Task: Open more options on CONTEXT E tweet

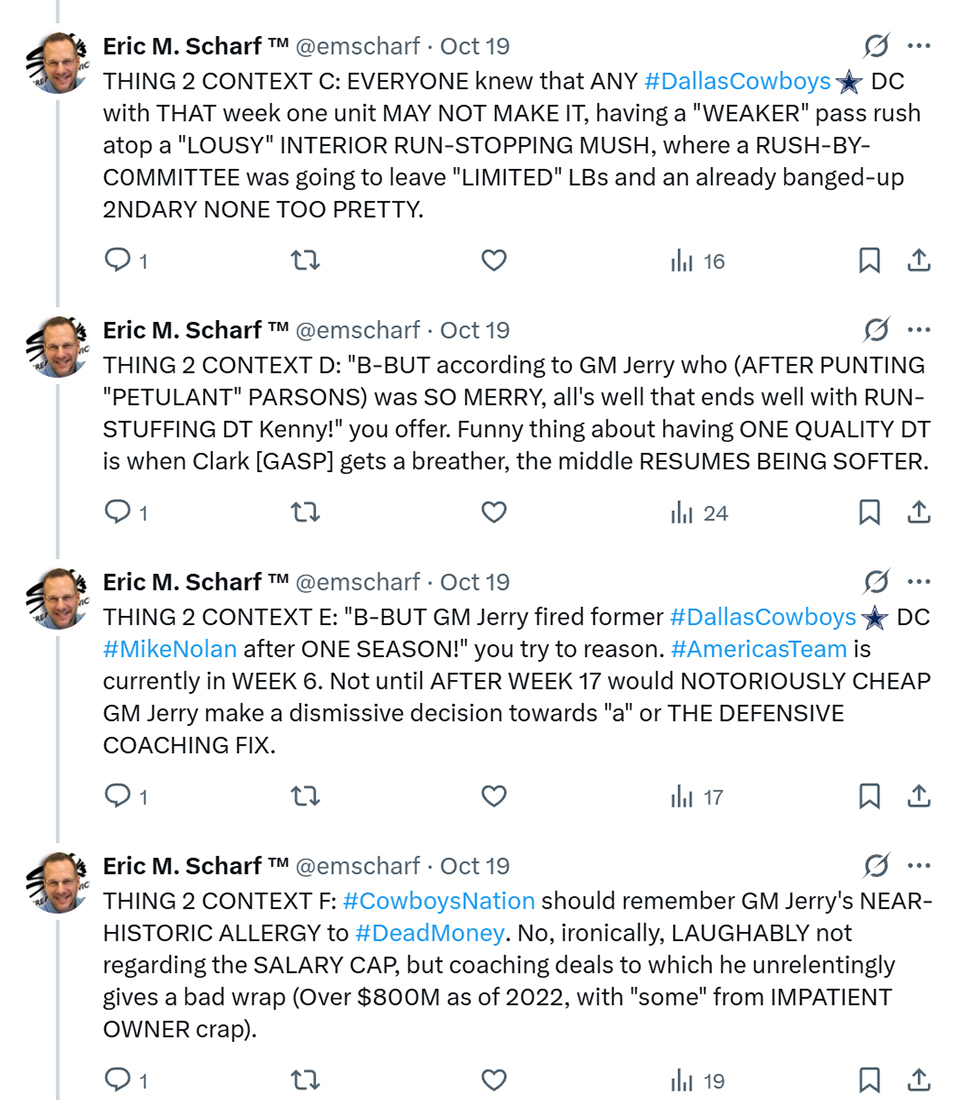Action: 919,581
